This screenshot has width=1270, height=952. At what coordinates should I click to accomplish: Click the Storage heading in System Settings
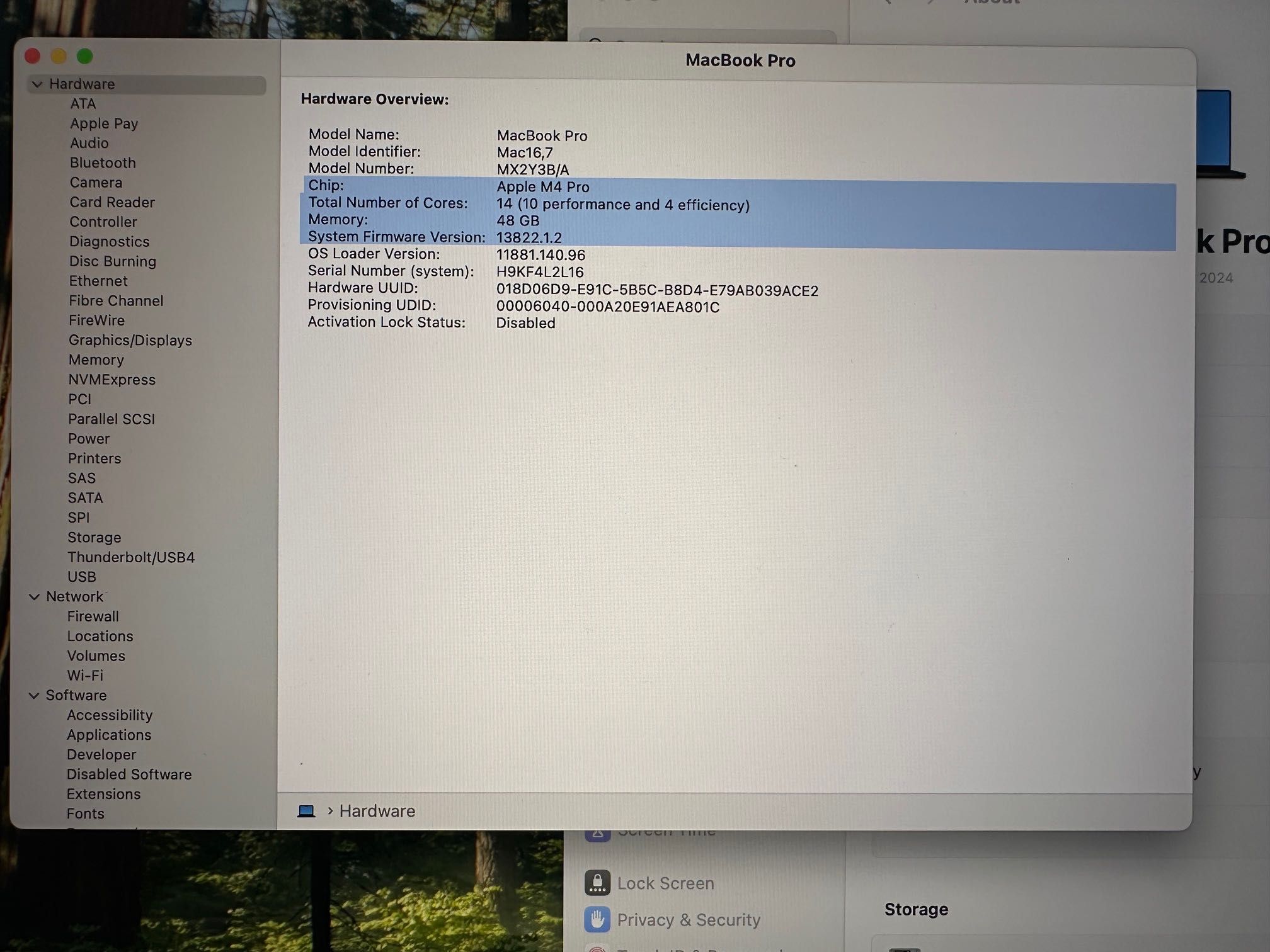pyautogui.click(x=916, y=909)
